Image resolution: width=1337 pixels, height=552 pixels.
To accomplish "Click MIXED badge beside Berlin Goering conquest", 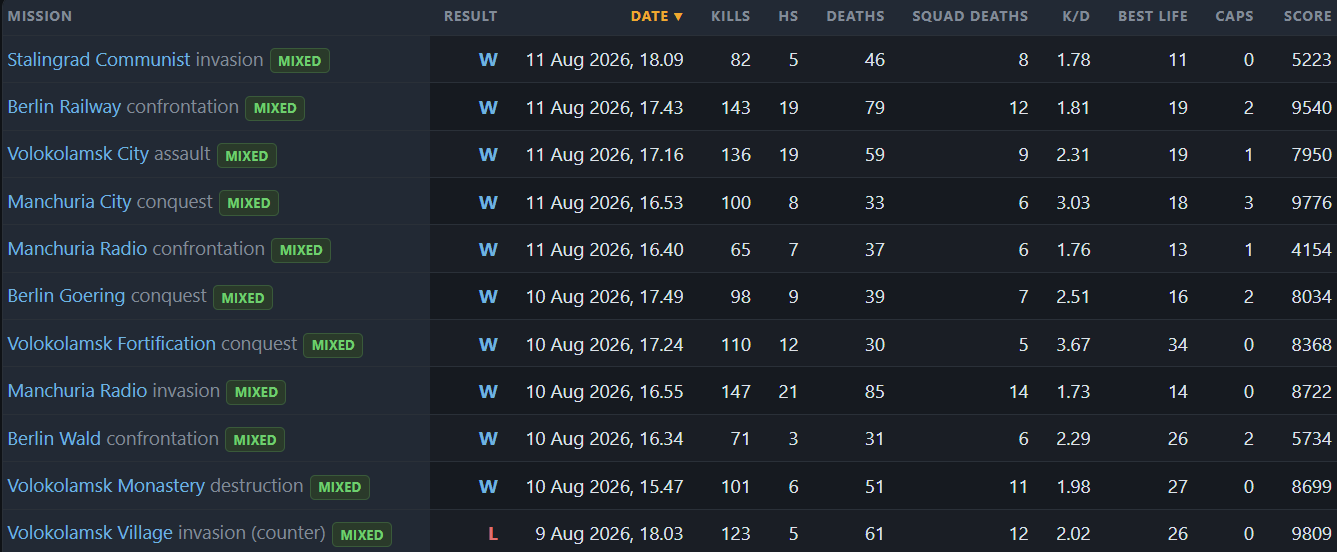I will [243, 298].
